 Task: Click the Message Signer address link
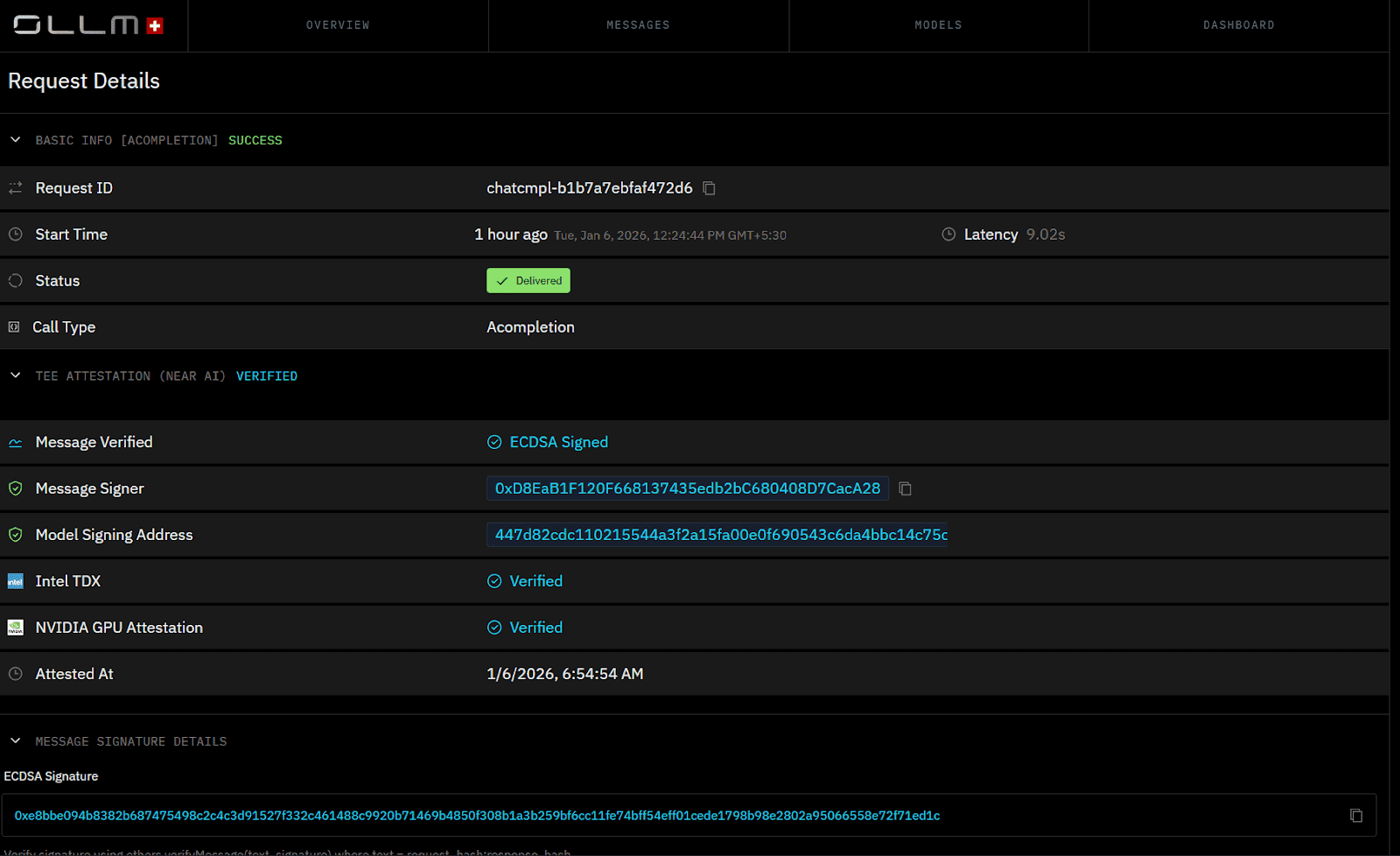[x=687, y=488]
